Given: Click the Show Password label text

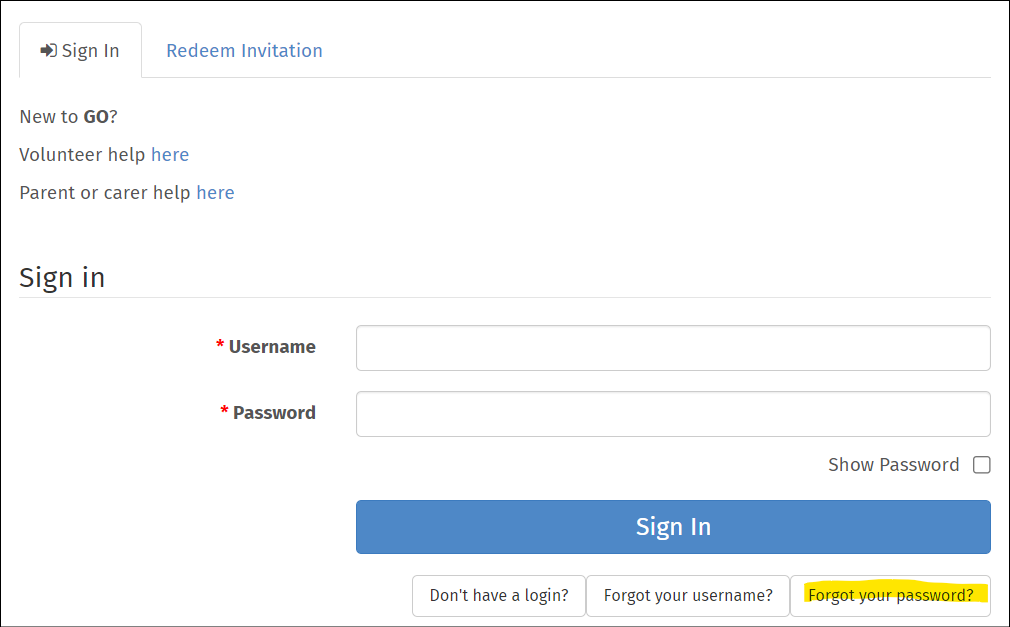Looking at the screenshot, I should point(893,465).
